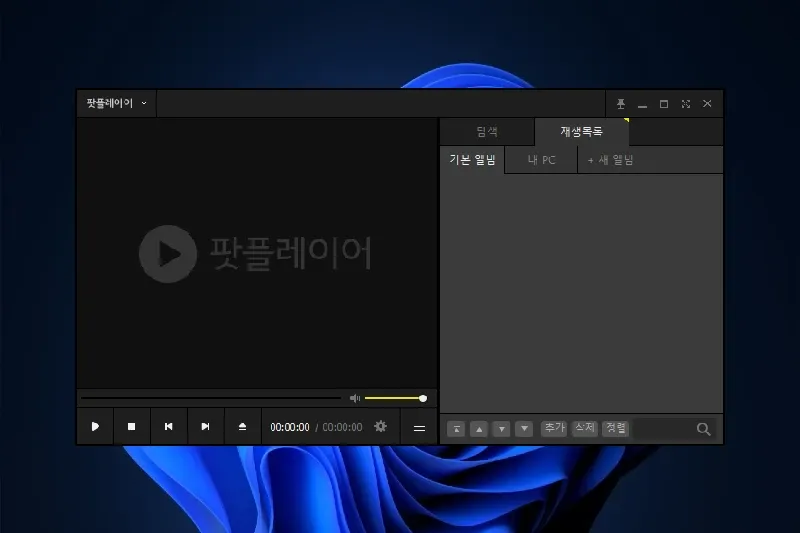Maximize the PotPlayer window

click(664, 104)
